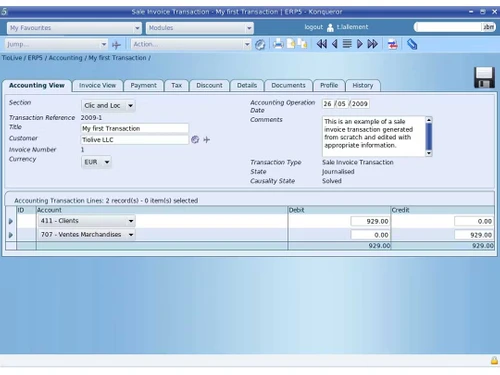Click the padlock icon in status bar

494,360
